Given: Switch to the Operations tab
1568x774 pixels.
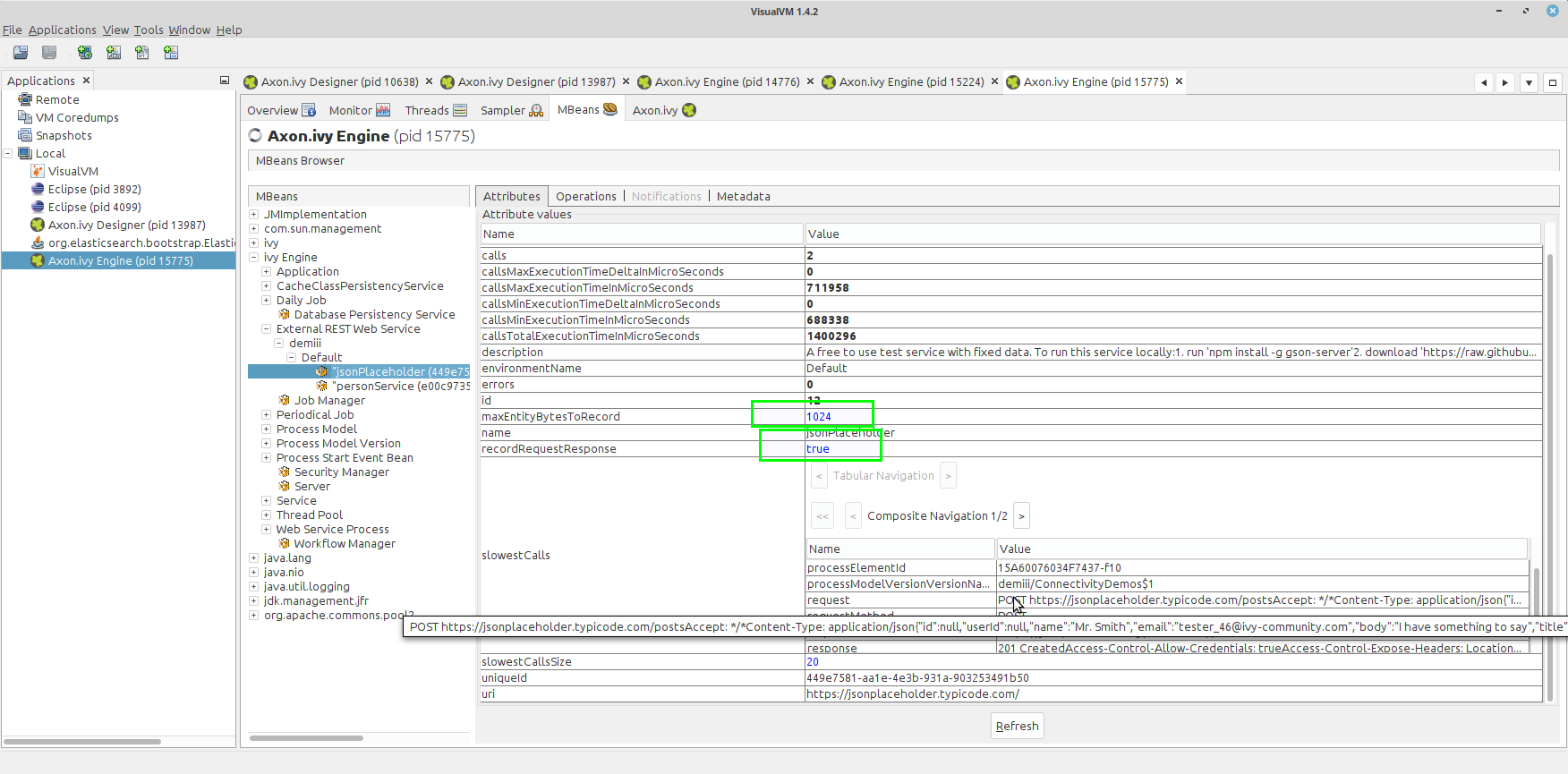Looking at the screenshot, I should [586, 196].
